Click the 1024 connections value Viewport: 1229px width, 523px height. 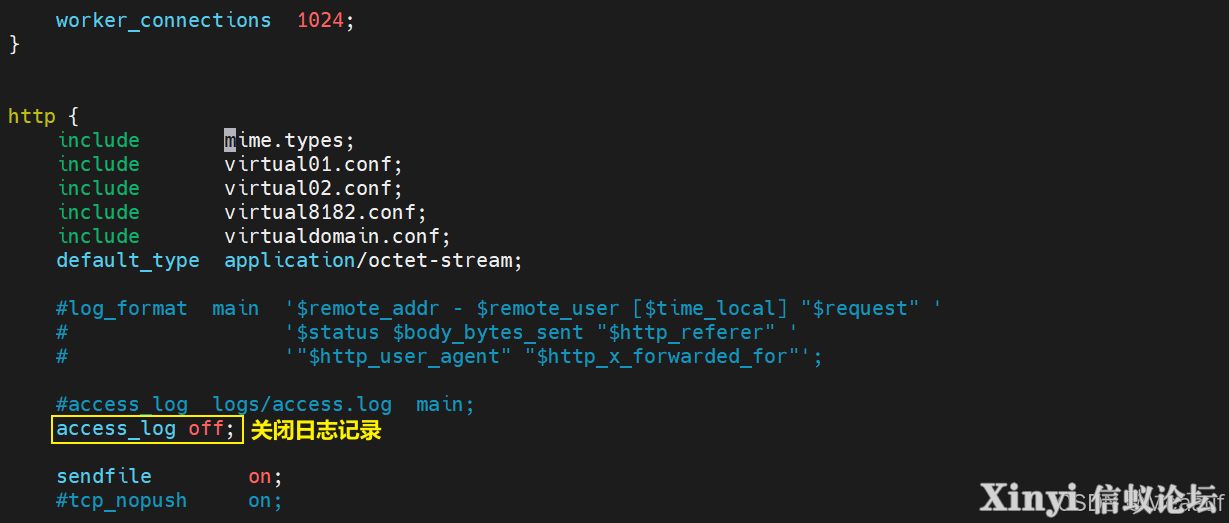tap(321, 20)
